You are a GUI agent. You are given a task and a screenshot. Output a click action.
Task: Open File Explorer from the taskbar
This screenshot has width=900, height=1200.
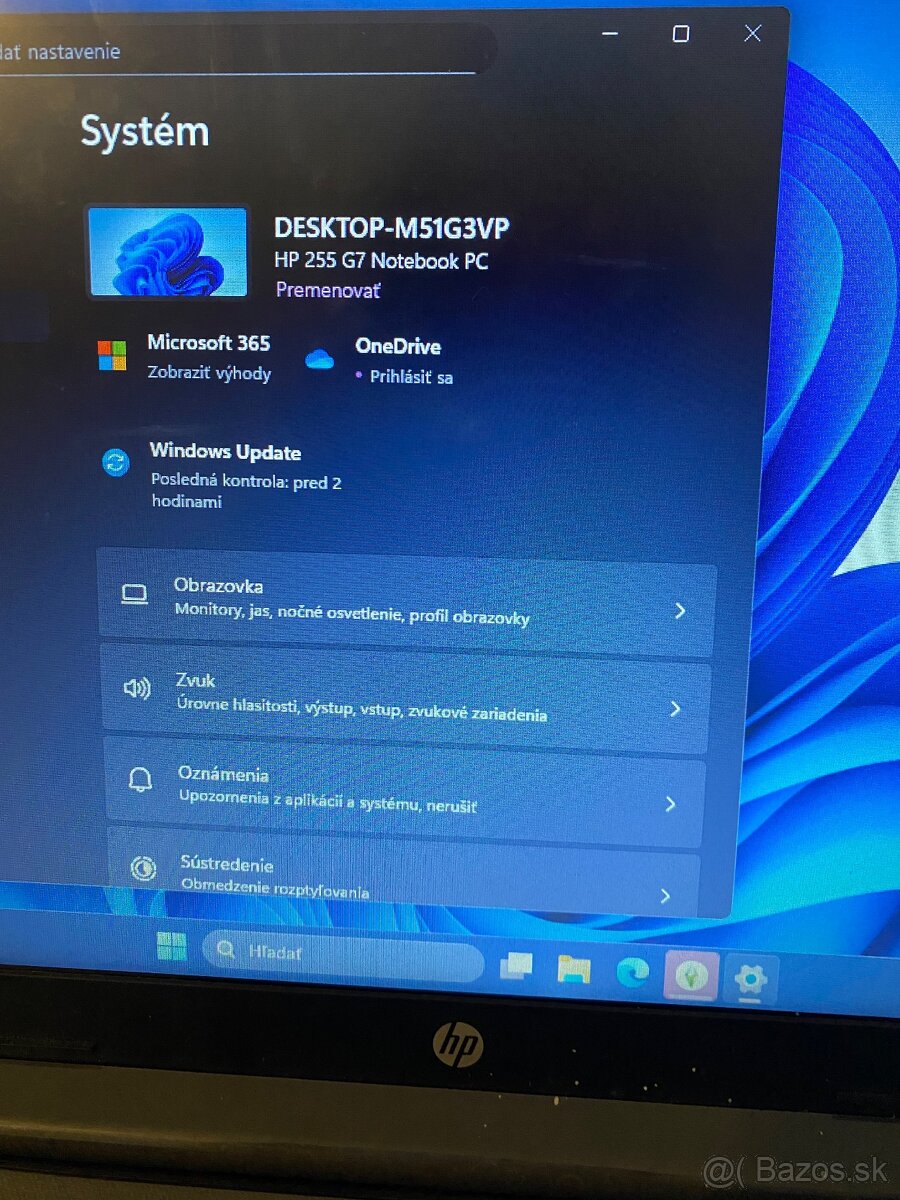[575, 969]
